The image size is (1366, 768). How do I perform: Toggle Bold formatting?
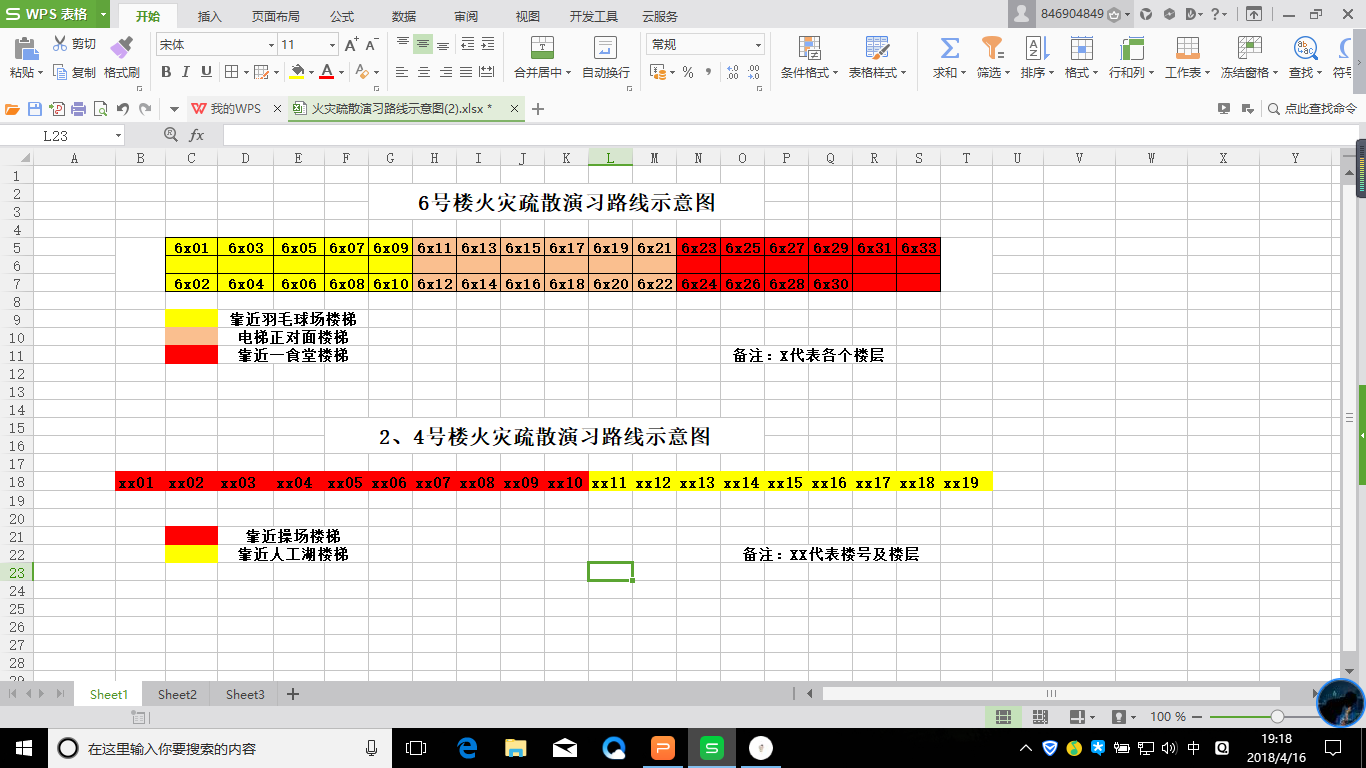coord(166,72)
